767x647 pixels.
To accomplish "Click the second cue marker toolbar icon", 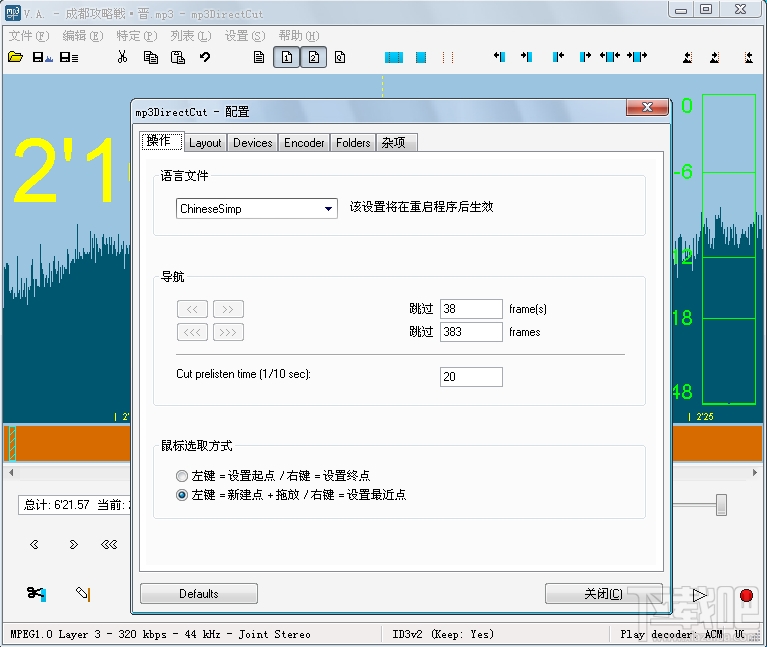I will point(715,57).
